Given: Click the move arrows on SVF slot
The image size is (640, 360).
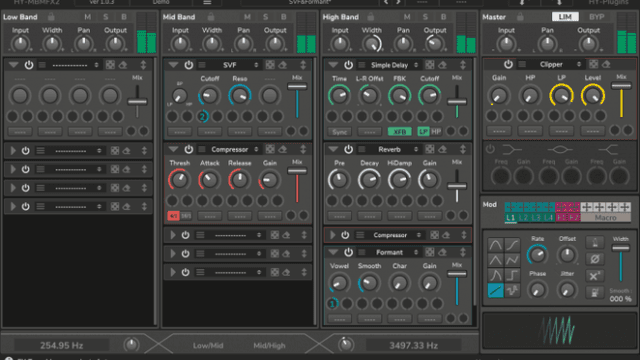Looking at the screenshot, I should pyautogui.click(x=303, y=65).
